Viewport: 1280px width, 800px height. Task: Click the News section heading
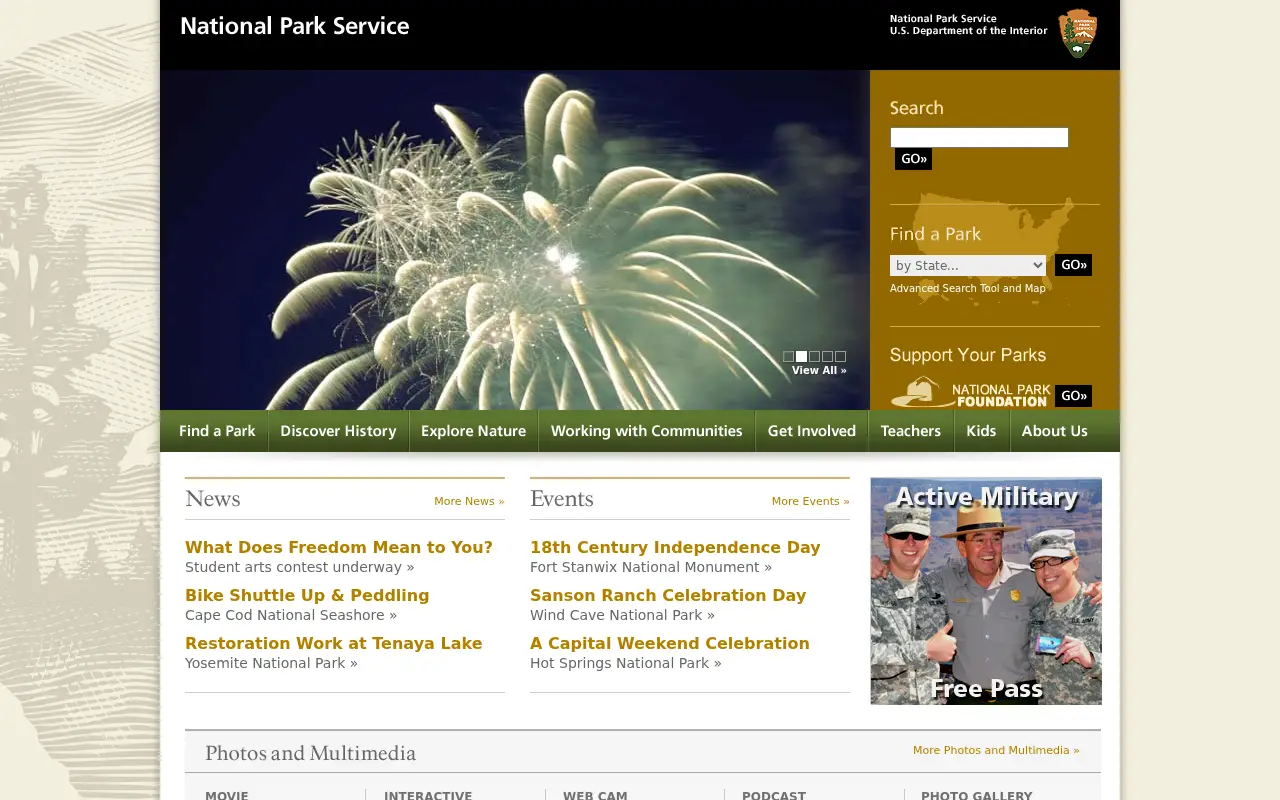pyautogui.click(x=213, y=499)
